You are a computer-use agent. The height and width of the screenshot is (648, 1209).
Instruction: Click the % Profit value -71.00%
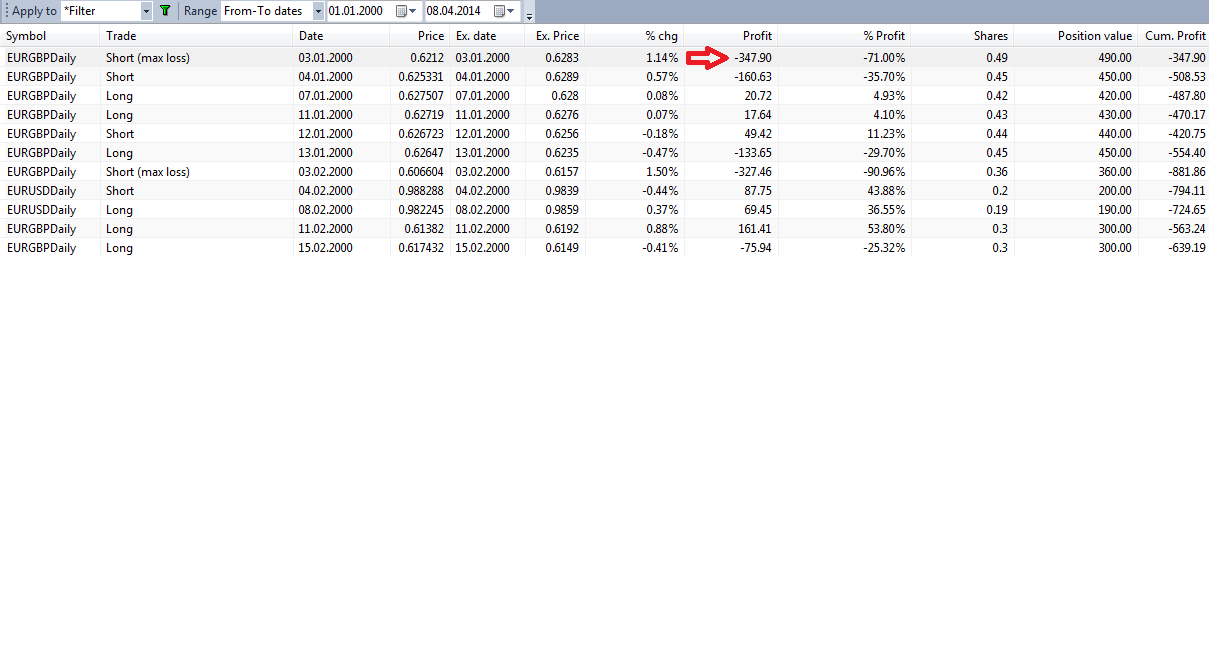pos(885,58)
